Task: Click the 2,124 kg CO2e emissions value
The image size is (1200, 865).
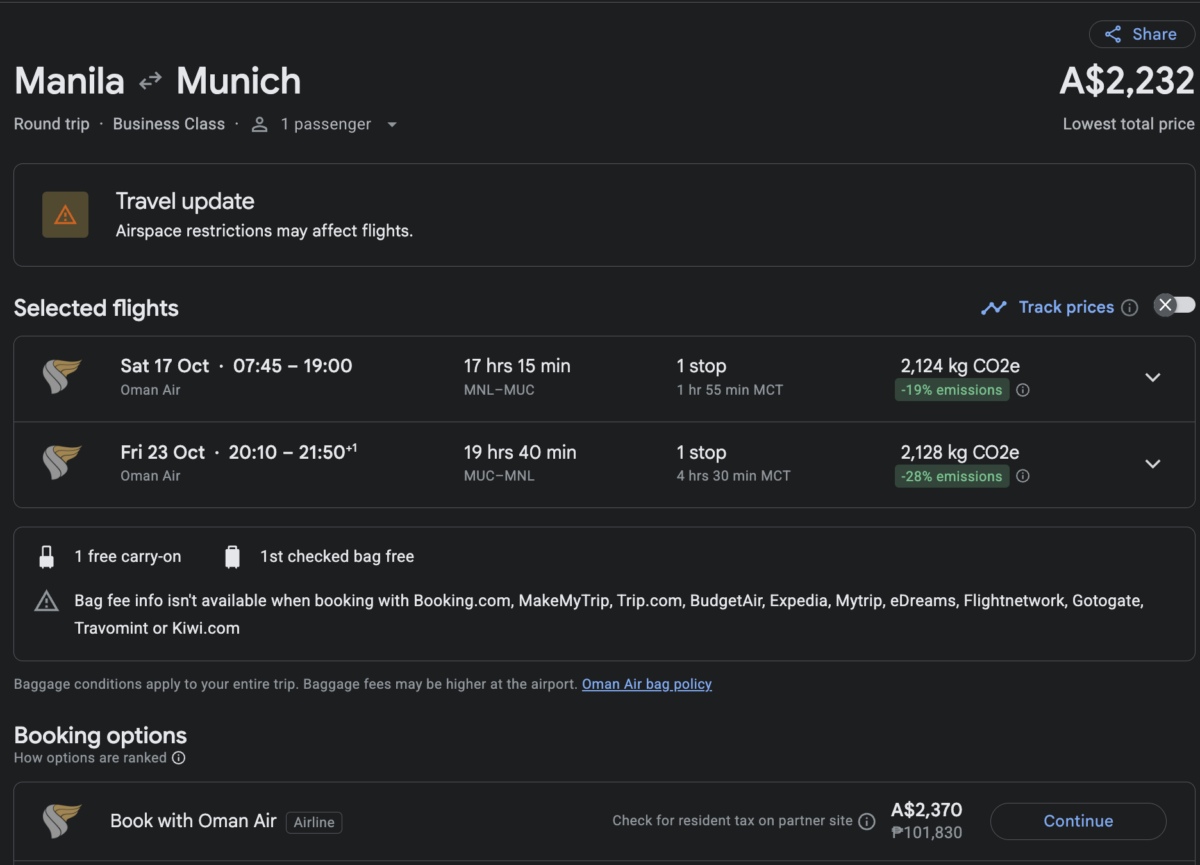Action: 960,366
